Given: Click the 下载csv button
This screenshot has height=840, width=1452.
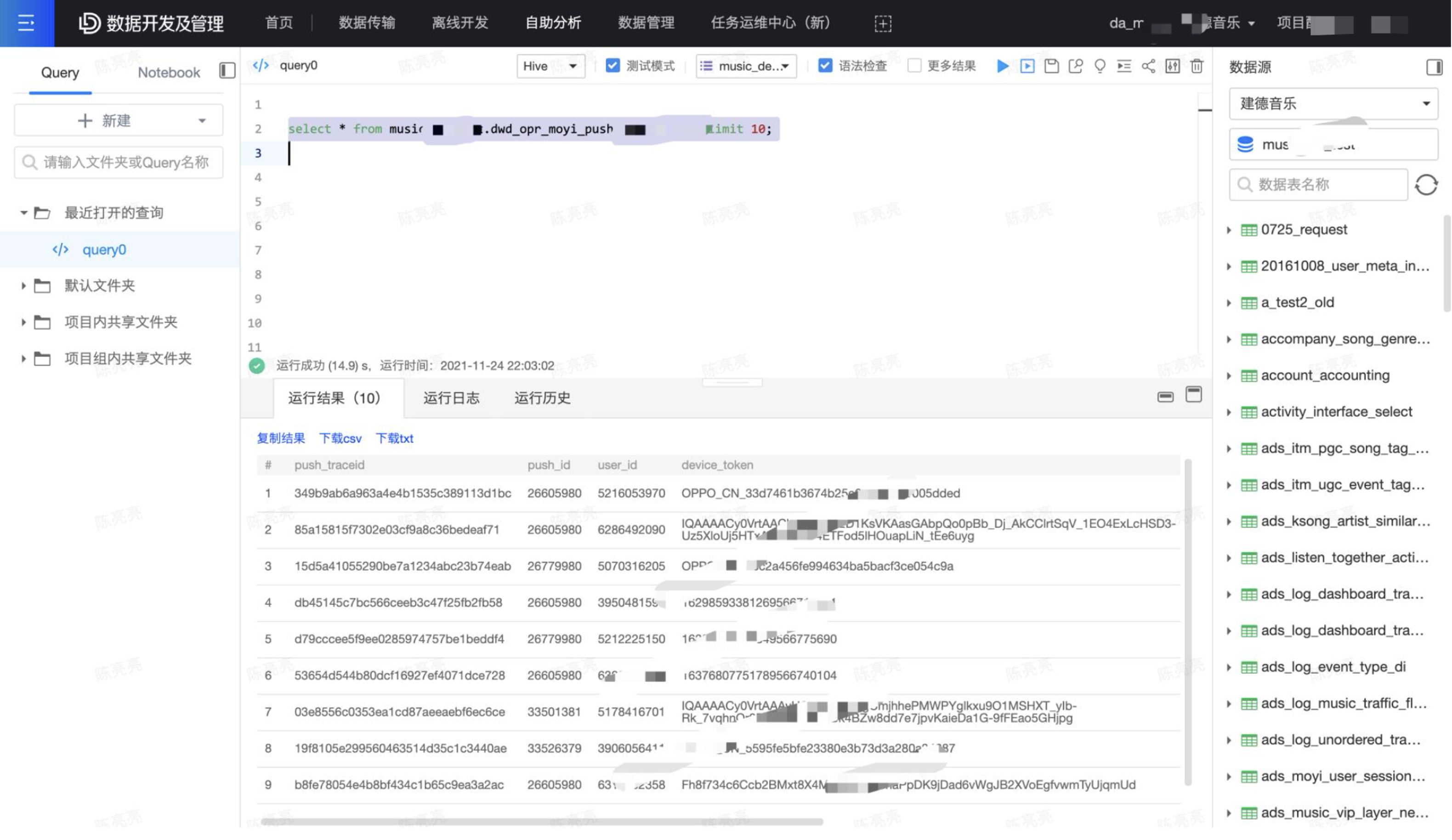Looking at the screenshot, I should 339,438.
